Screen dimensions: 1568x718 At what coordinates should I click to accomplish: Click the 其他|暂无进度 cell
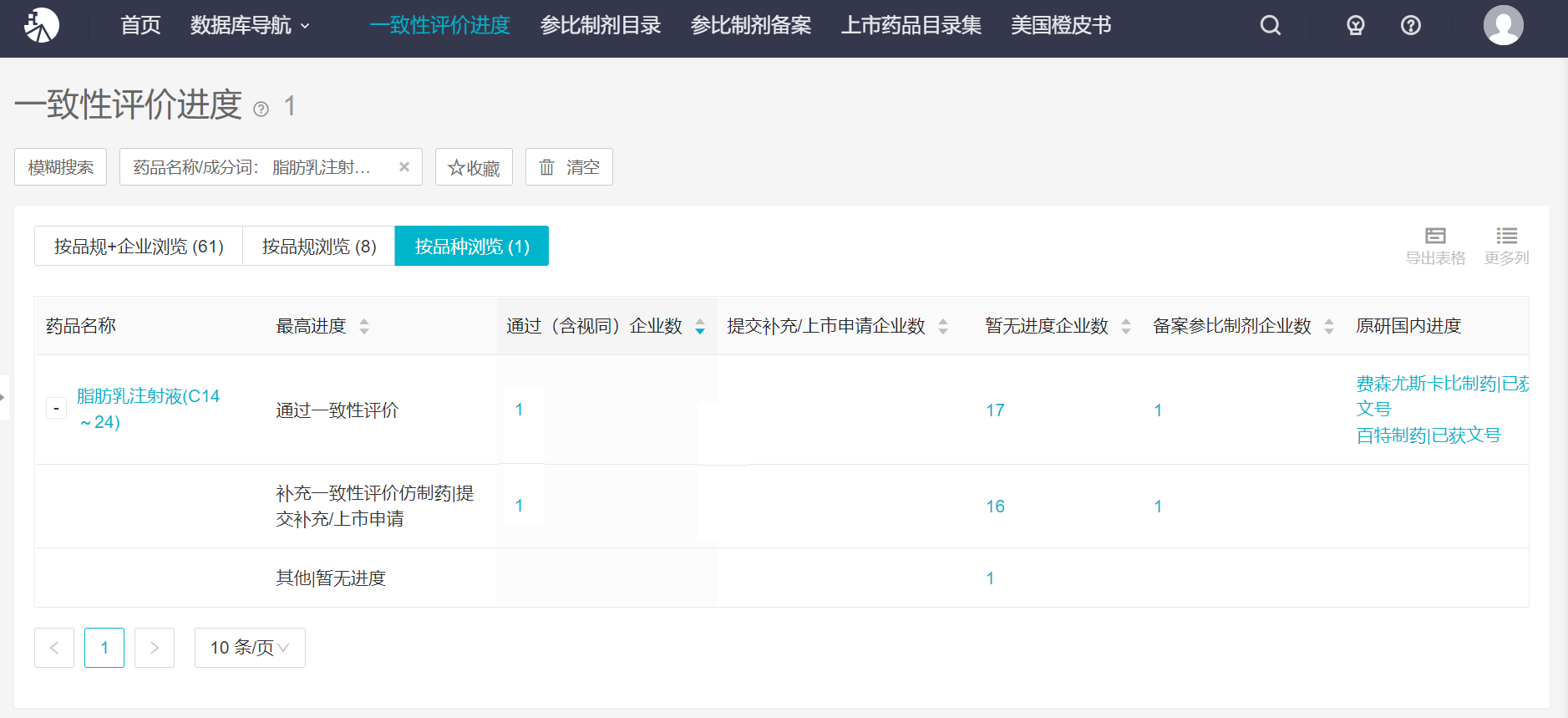pyautogui.click(x=331, y=578)
